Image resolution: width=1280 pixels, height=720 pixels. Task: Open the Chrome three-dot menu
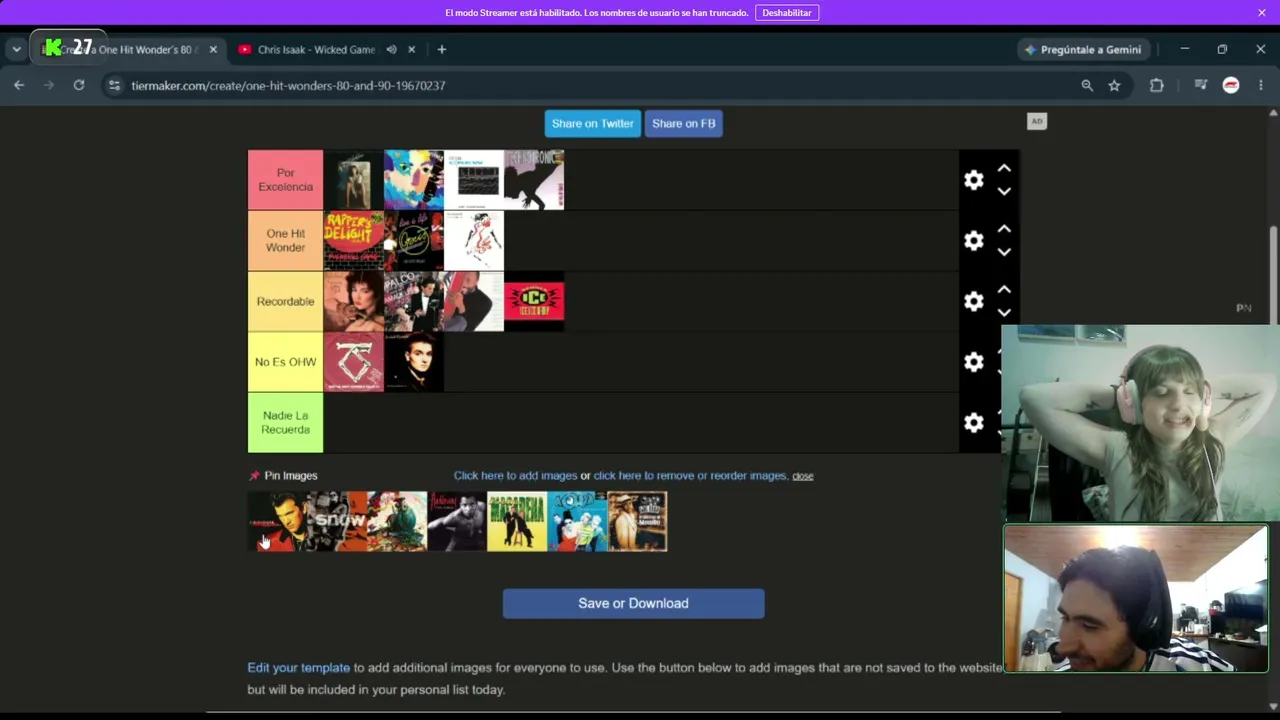pyautogui.click(x=1261, y=85)
